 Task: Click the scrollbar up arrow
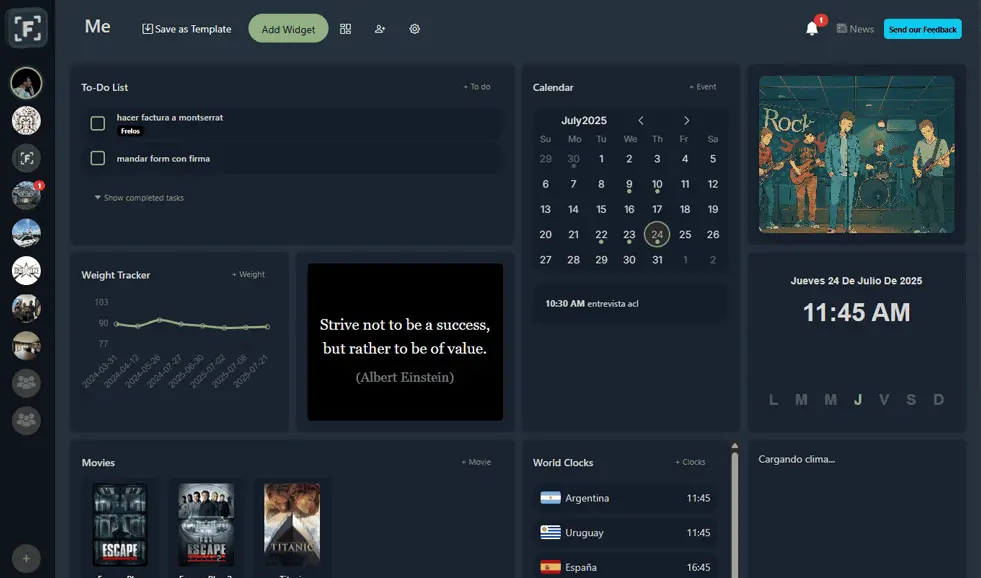coord(734,446)
